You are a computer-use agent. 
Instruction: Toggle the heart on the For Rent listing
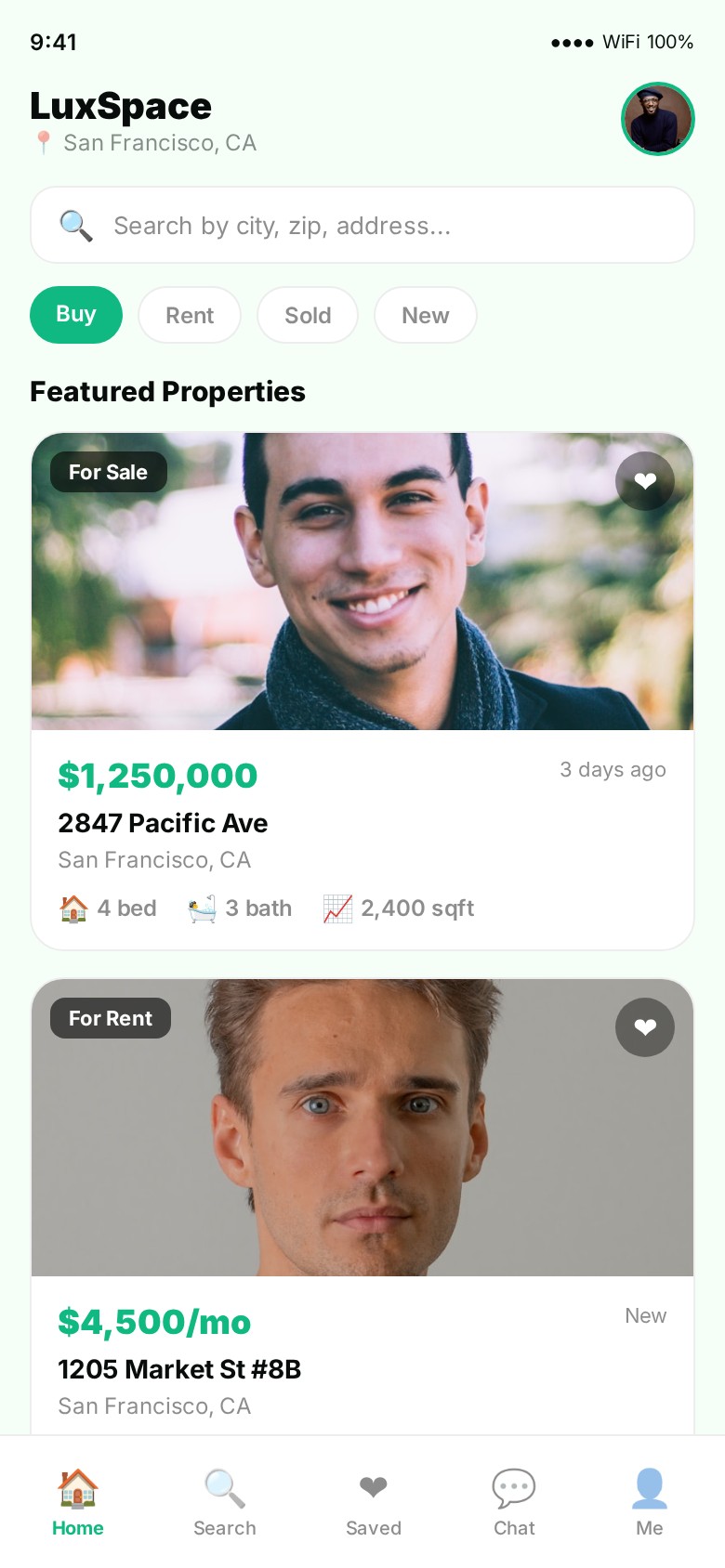tap(645, 1027)
